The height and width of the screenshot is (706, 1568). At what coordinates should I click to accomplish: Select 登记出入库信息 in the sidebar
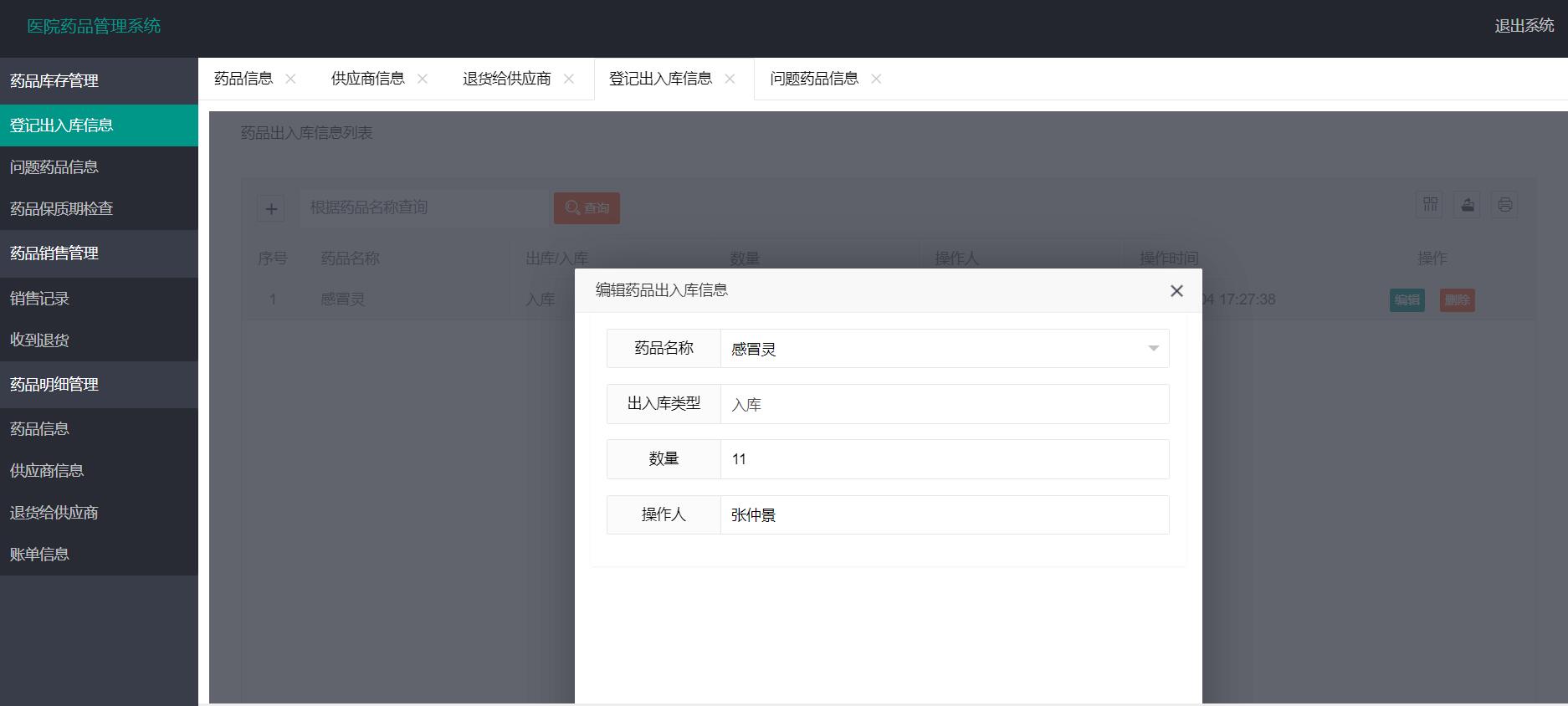(99, 125)
